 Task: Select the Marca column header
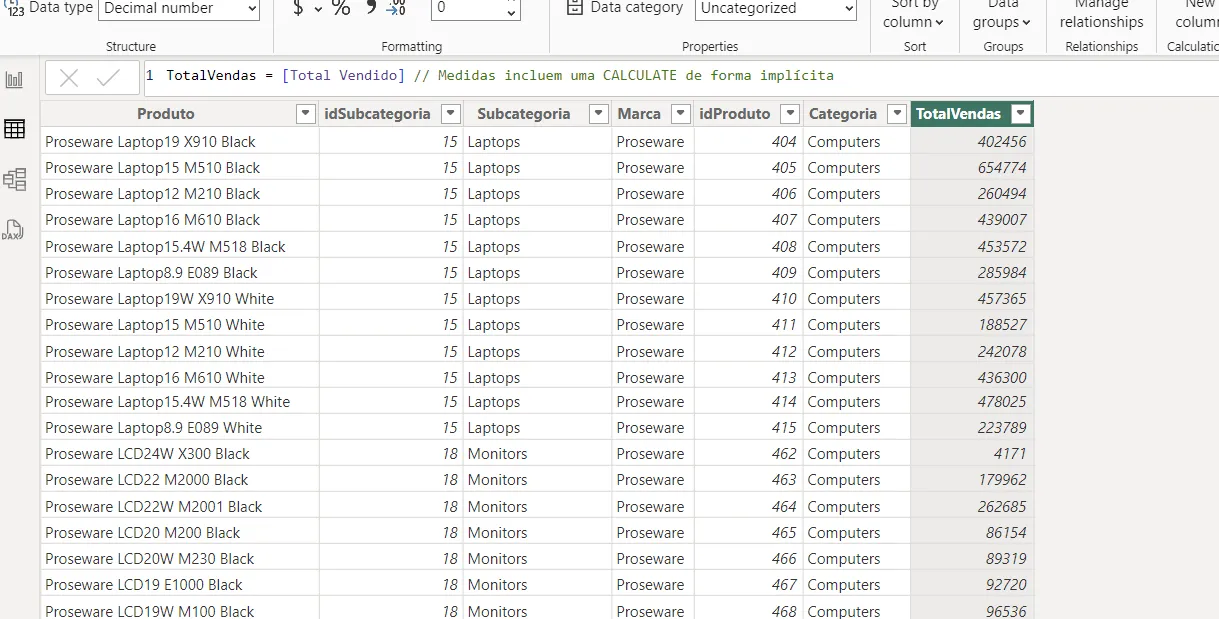point(639,114)
